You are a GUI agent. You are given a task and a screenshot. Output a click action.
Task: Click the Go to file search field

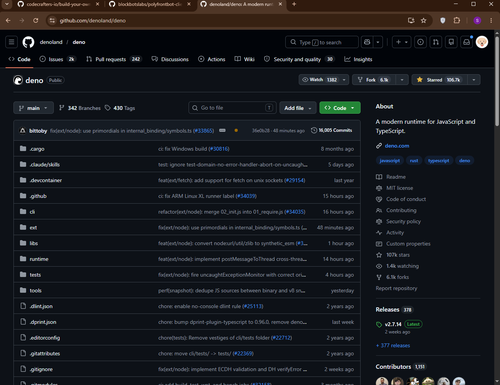point(232,108)
